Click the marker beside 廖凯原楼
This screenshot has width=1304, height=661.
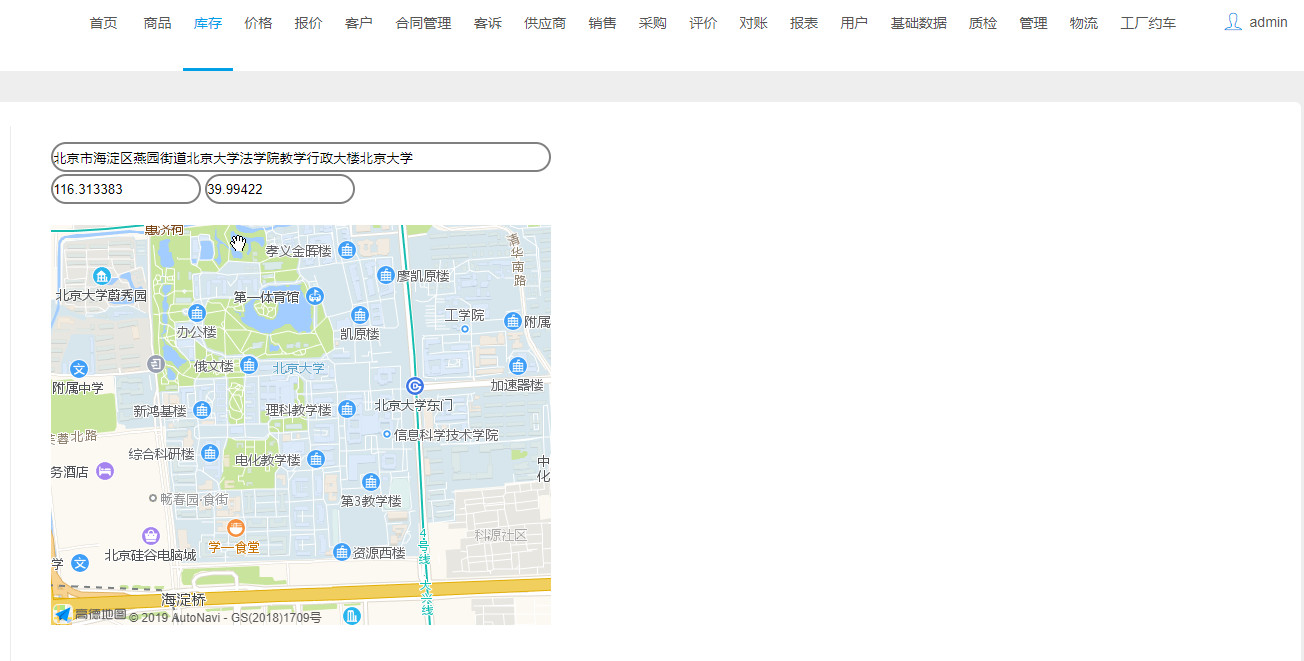click(386, 275)
